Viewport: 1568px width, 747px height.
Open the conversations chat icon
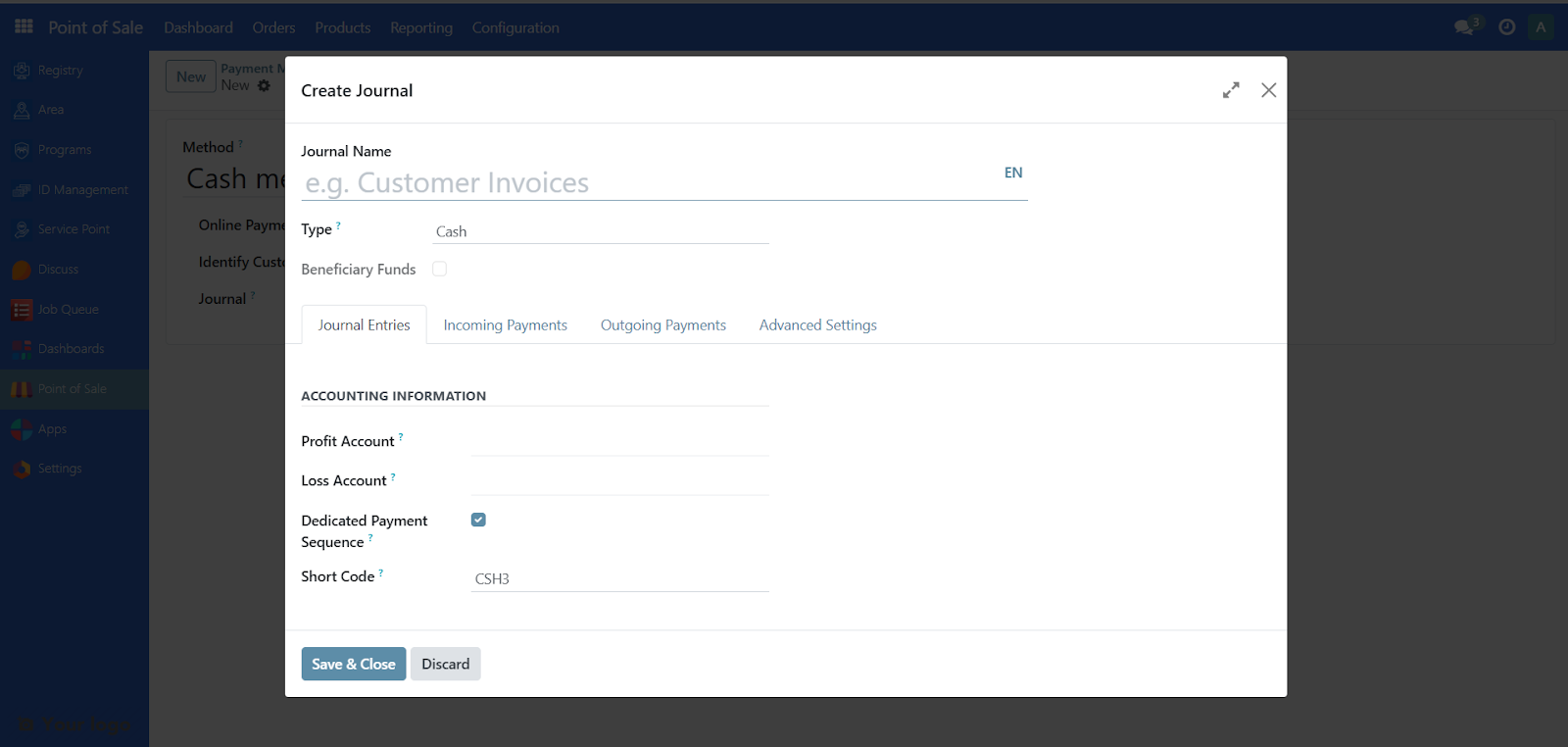[x=1465, y=27]
